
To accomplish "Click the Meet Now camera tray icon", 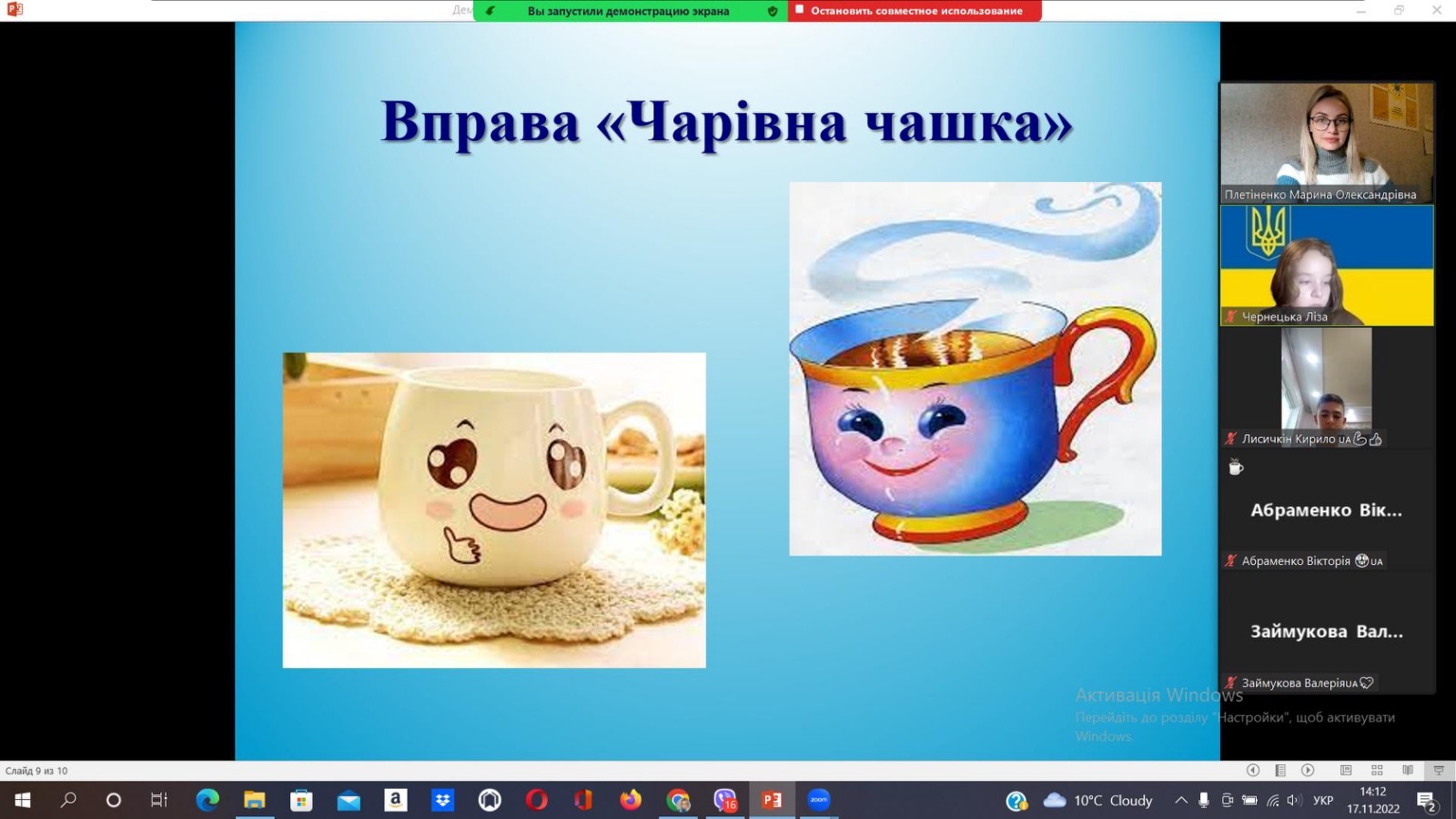I will tap(1227, 801).
